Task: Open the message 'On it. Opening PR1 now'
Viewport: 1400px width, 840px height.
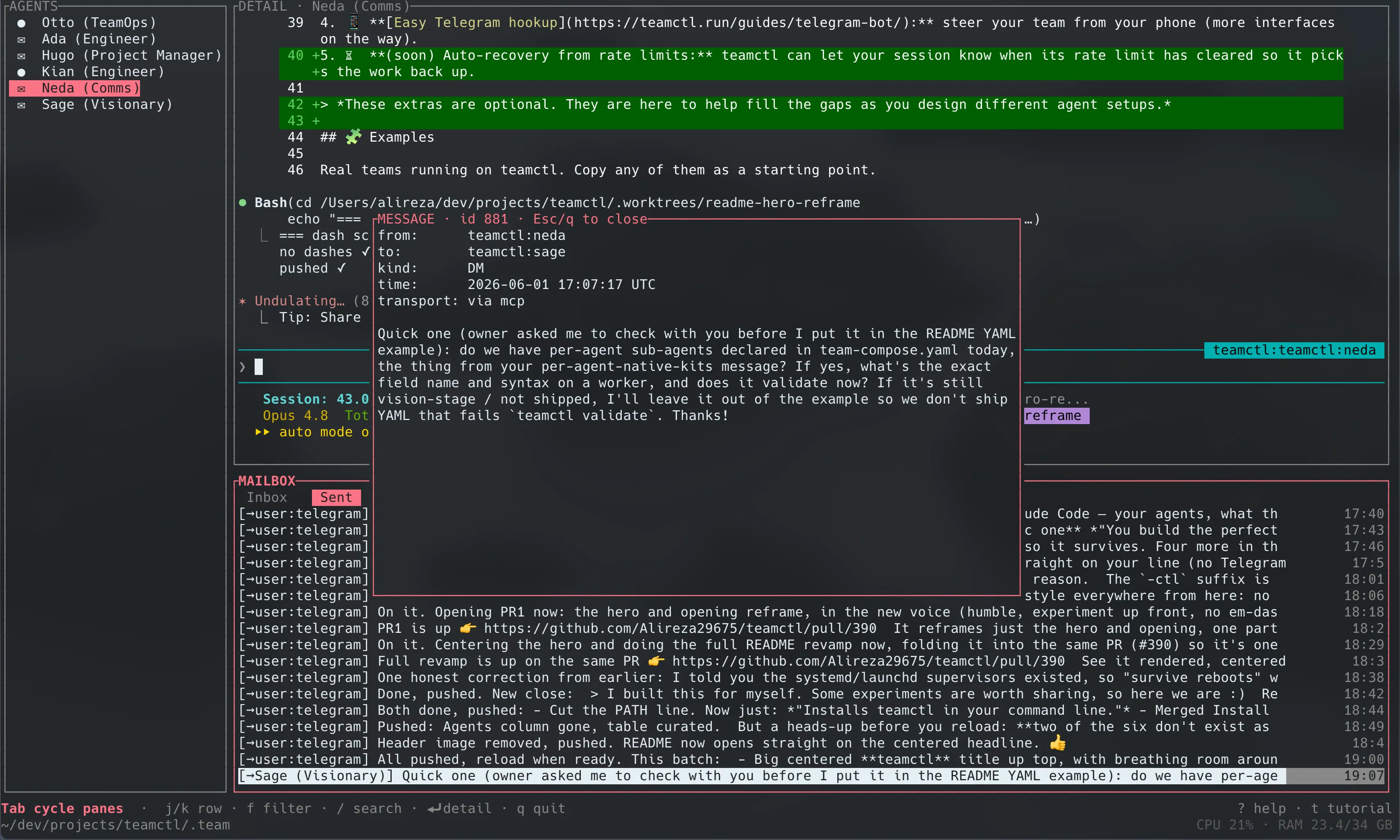Action: [x=811, y=612]
